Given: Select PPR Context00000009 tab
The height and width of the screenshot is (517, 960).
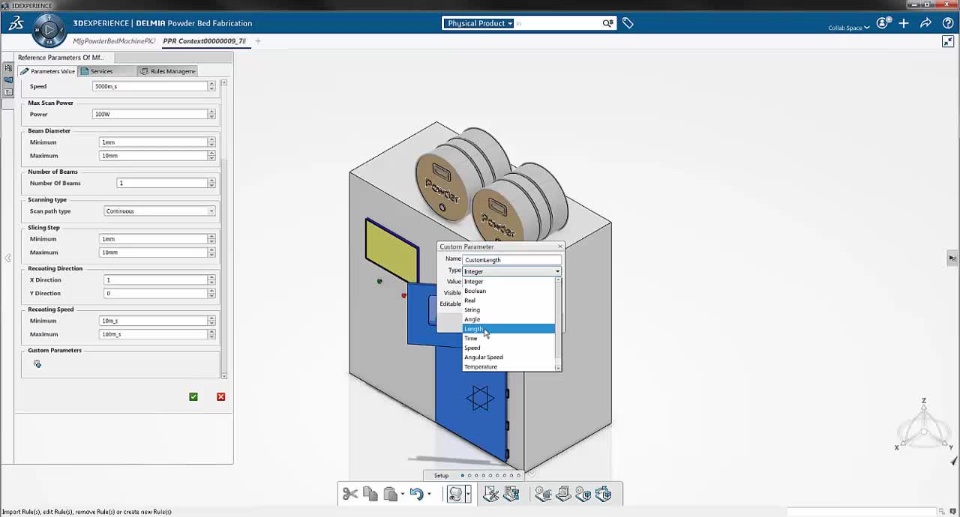Looking at the screenshot, I should point(204,41).
